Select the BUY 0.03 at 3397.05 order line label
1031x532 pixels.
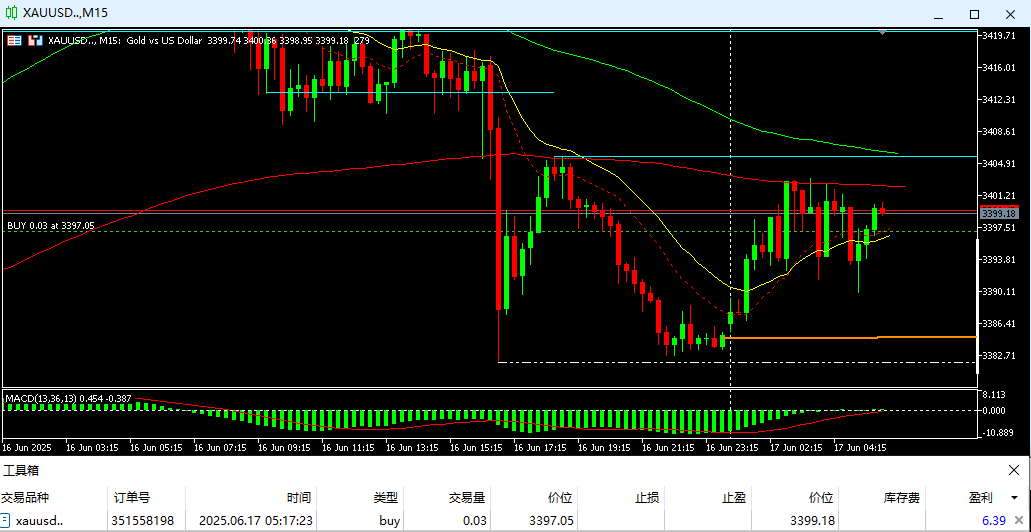coord(50,226)
